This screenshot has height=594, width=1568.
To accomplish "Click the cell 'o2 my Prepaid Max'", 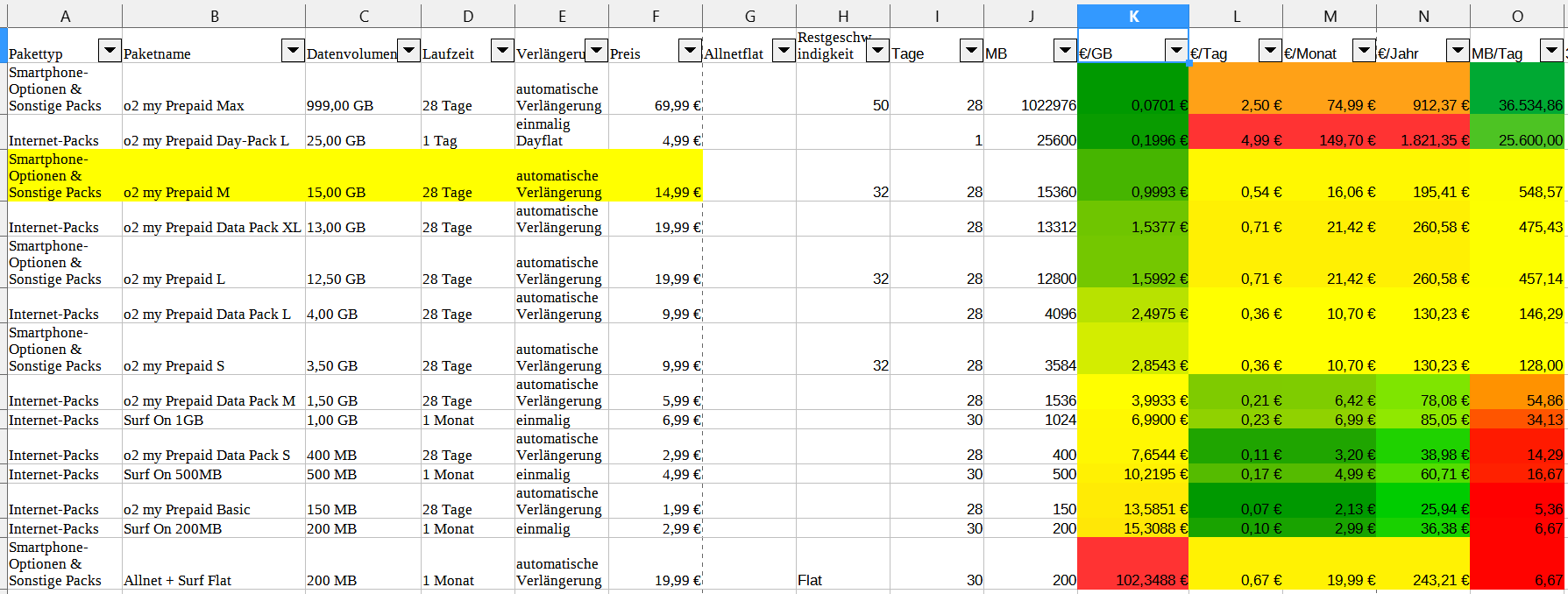I will coord(214,88).
